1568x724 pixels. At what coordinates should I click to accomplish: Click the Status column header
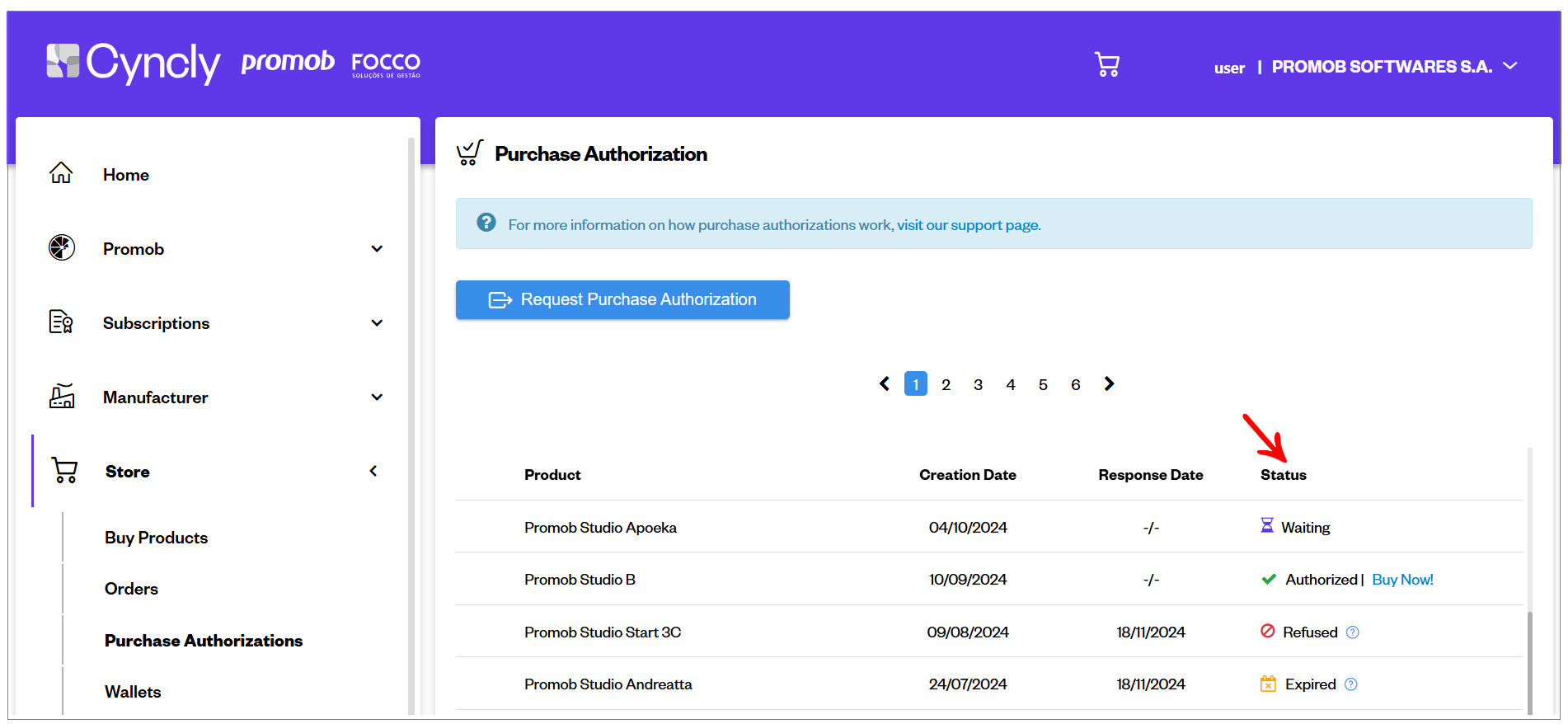click(x=1284, y=475)
